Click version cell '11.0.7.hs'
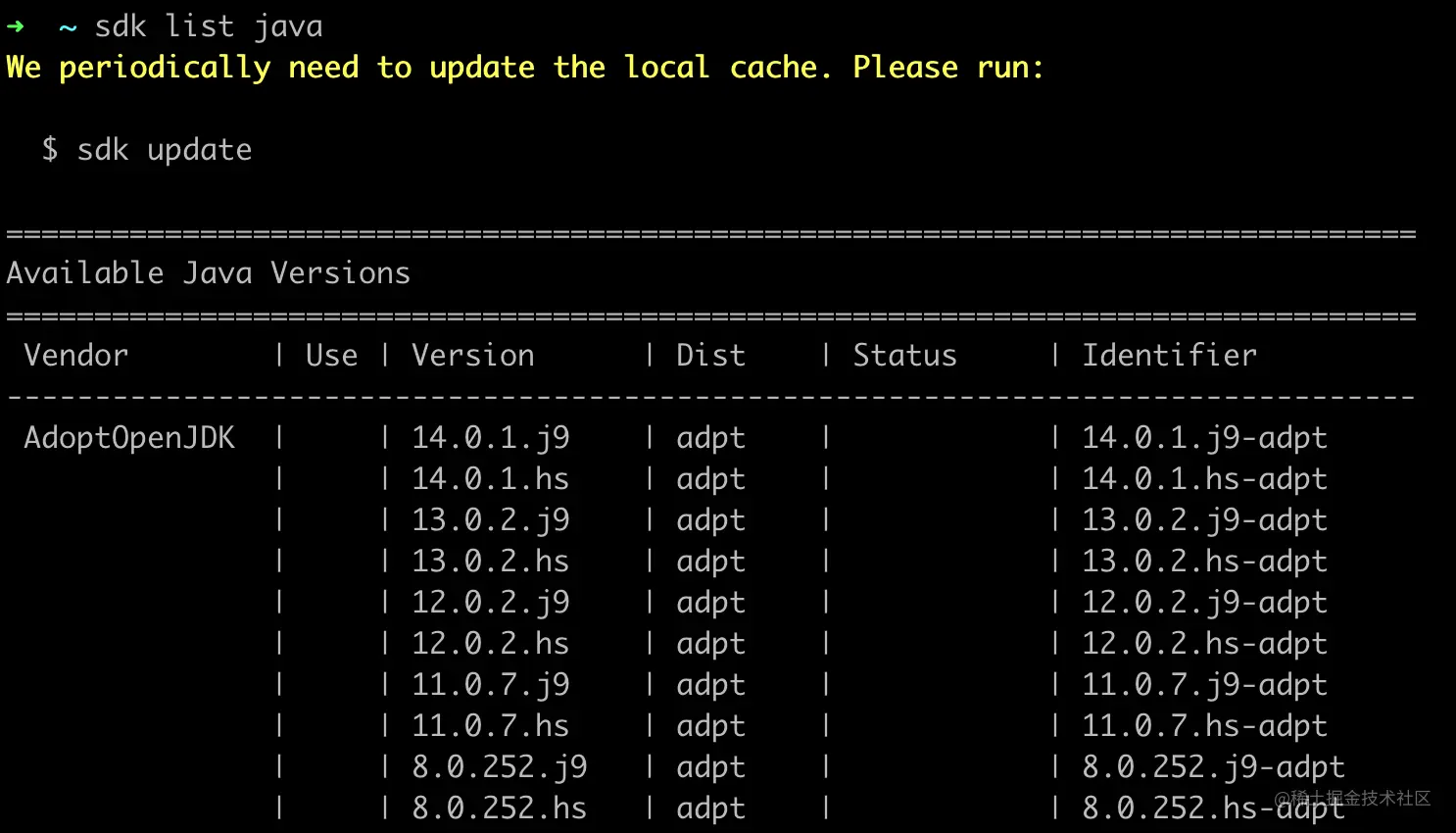Image resolution: width=1456 pixels, height=833 pixels. [x=491, y=725]
